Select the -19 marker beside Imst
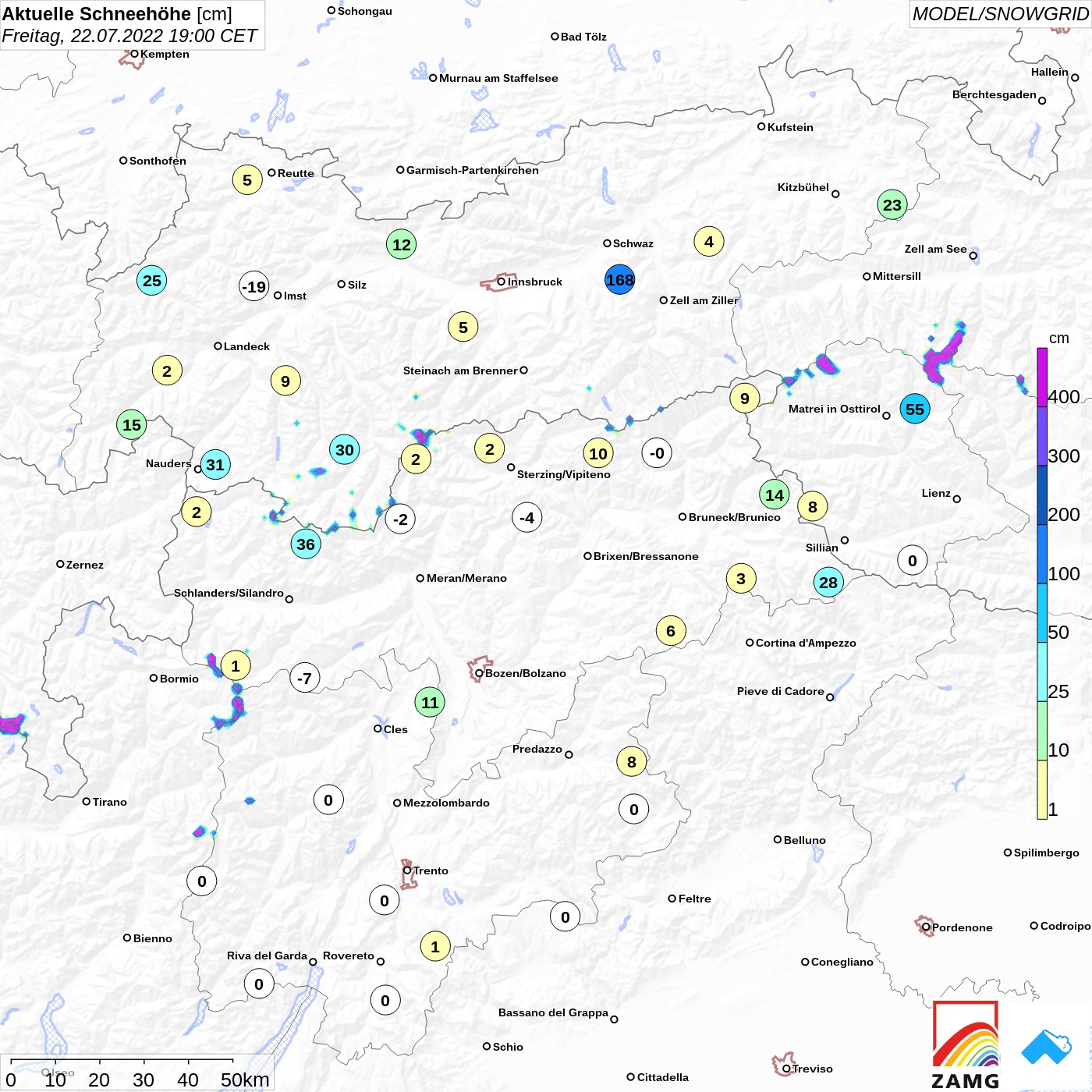The image size is (1092, 1092). point(254,286)
